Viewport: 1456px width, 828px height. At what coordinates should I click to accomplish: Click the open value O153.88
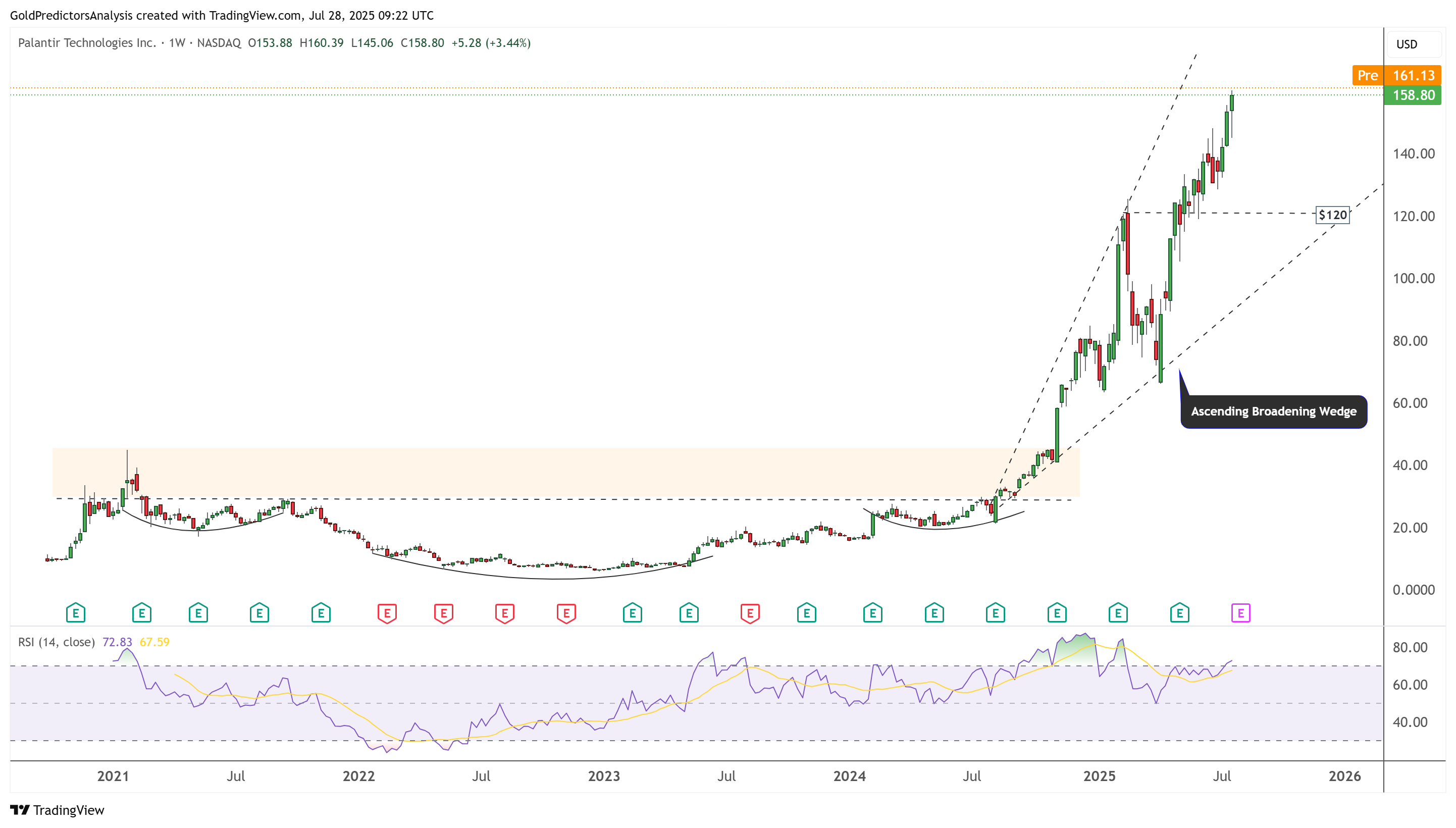[270, 42]
